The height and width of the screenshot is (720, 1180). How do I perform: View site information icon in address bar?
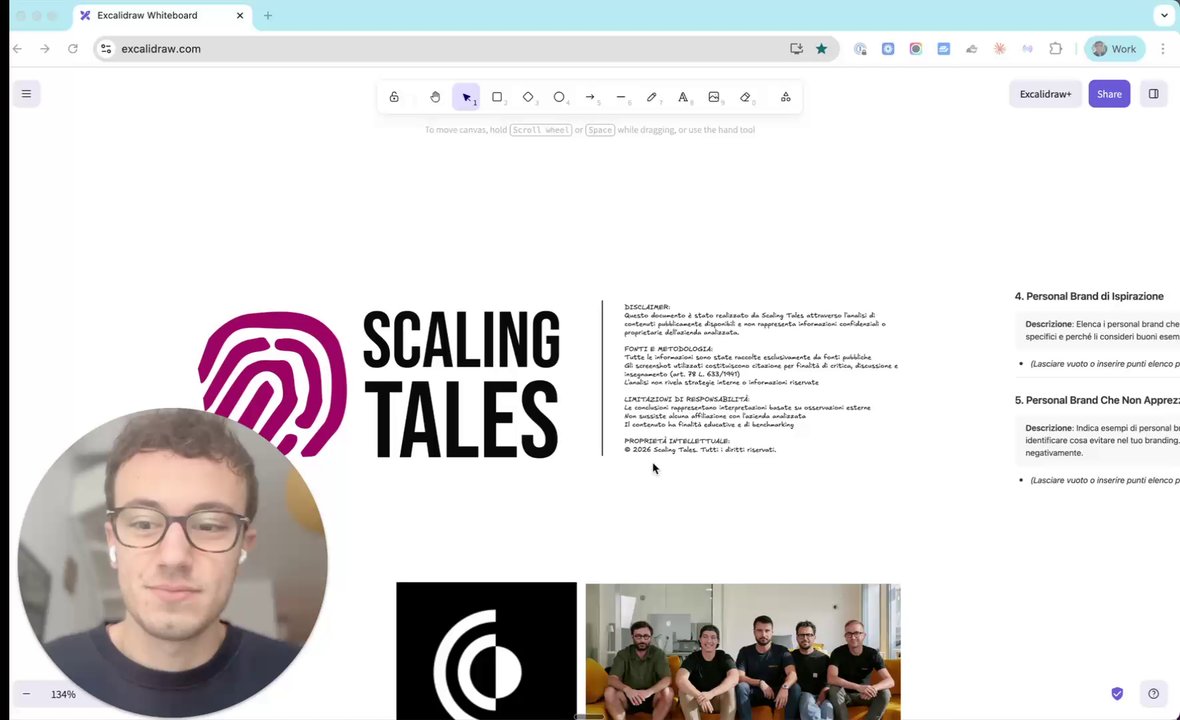106,49
